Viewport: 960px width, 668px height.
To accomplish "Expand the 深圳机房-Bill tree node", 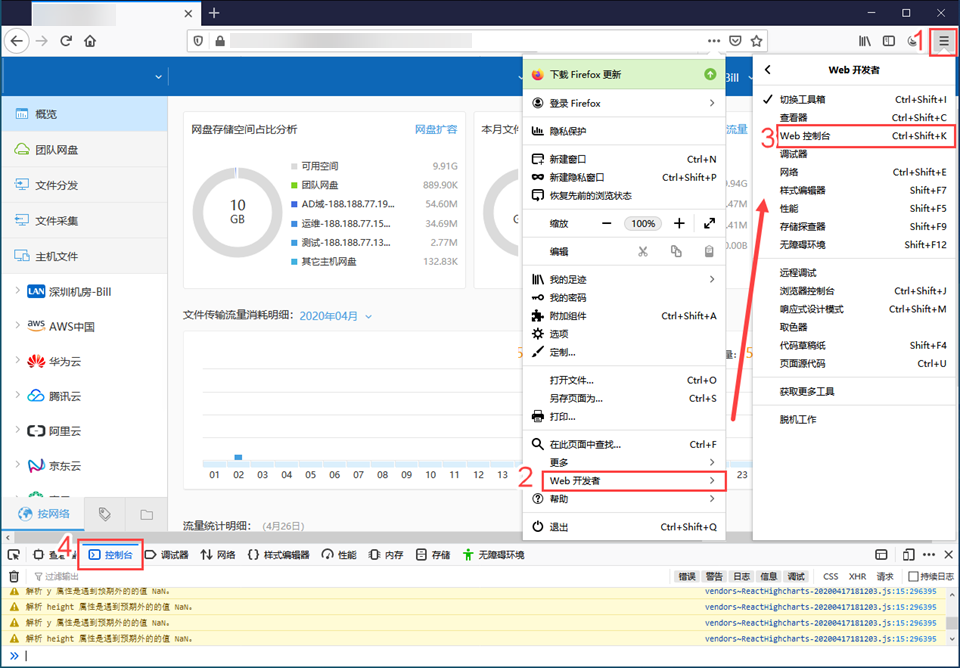I will click(18, 291).
